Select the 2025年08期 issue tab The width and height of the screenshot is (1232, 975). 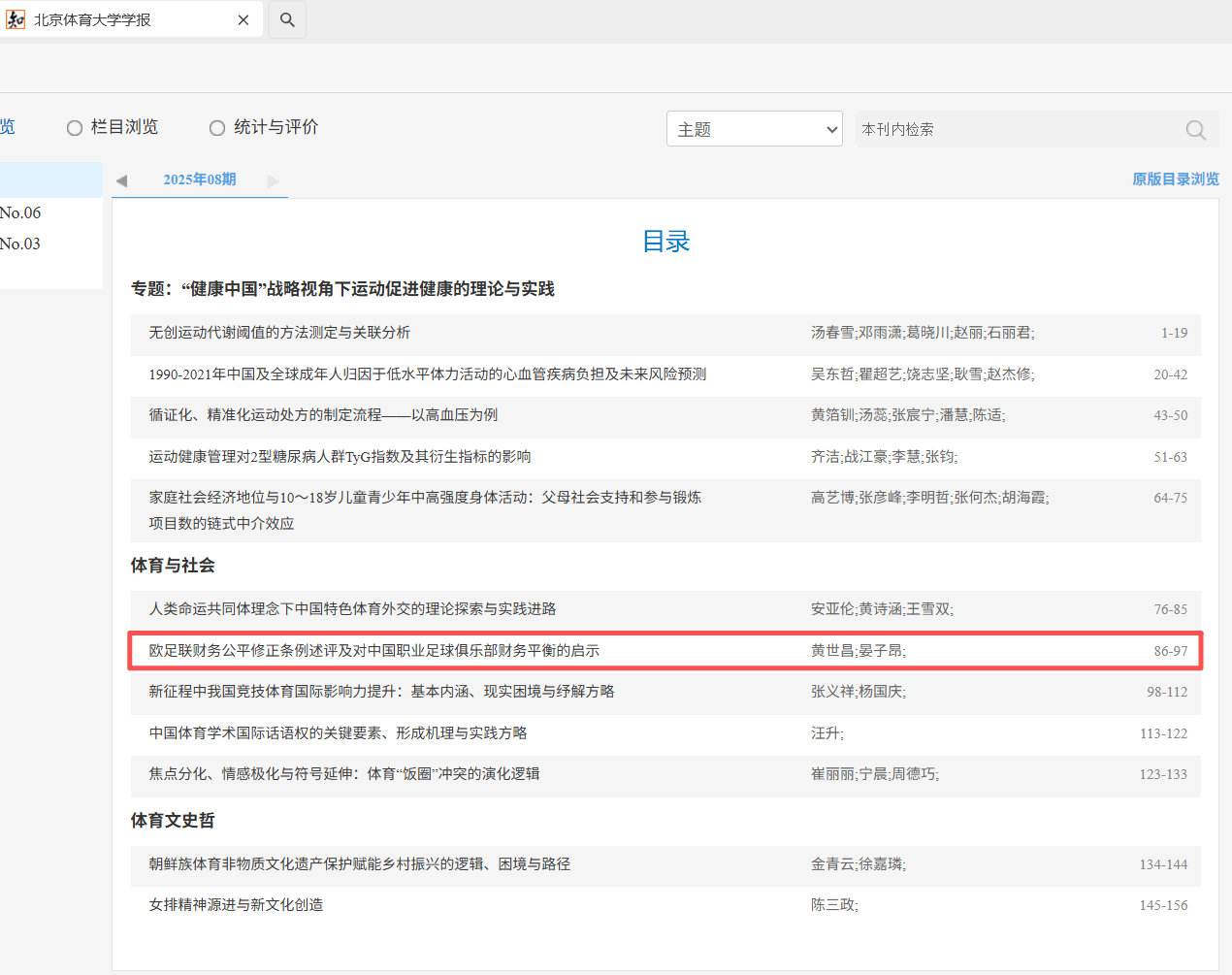click(x=200, y=179)
